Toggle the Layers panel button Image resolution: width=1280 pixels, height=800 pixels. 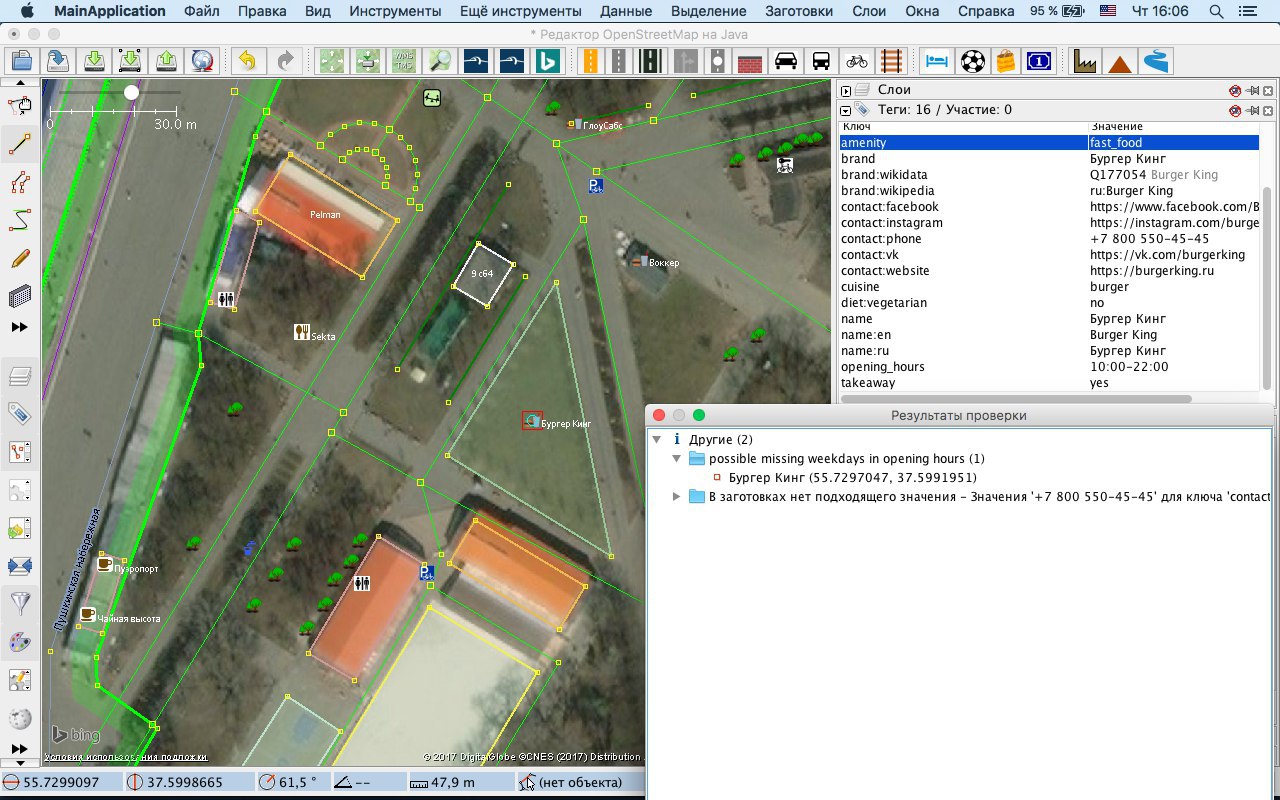coord(20,376)
